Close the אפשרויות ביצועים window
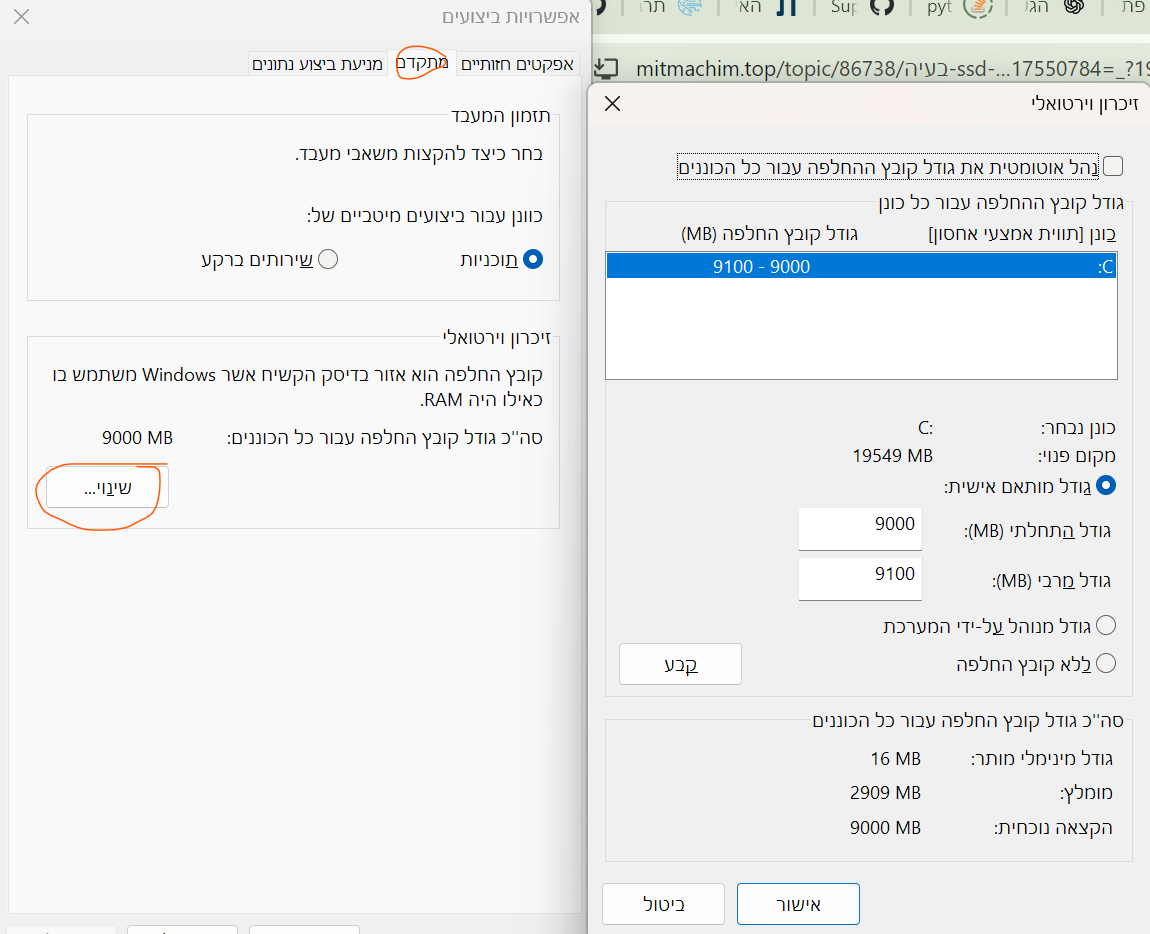The height and width of the screenshot is (934, 1150). click(x=21, y=16)
